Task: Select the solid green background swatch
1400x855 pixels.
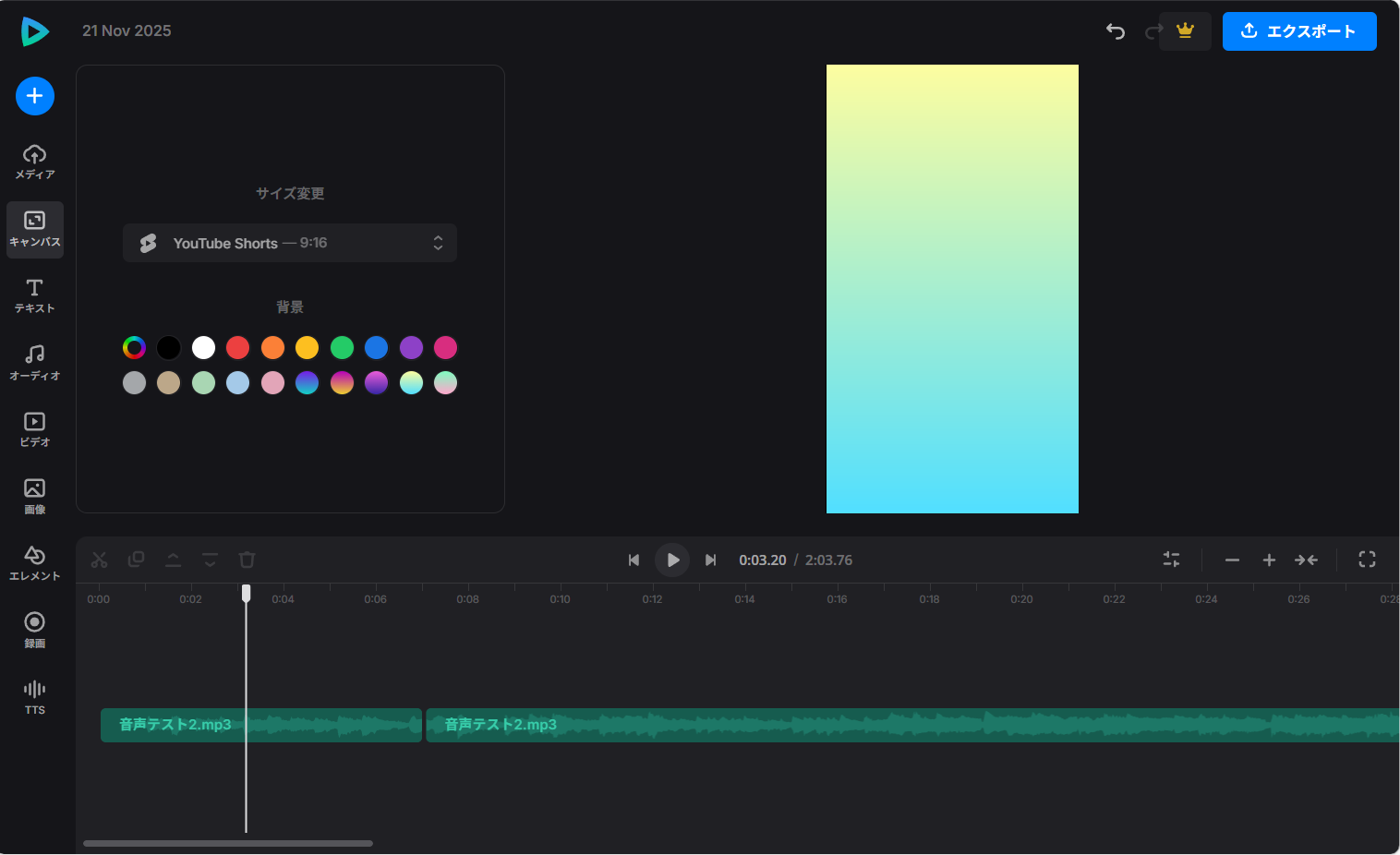Action: pos(342,347)
